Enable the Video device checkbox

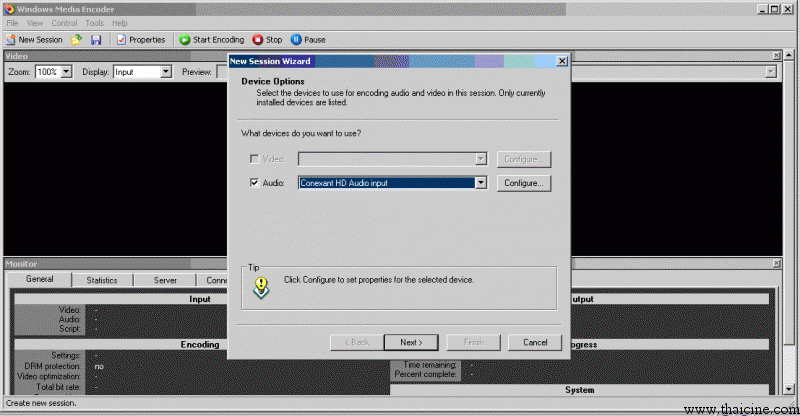click(254, 159)
